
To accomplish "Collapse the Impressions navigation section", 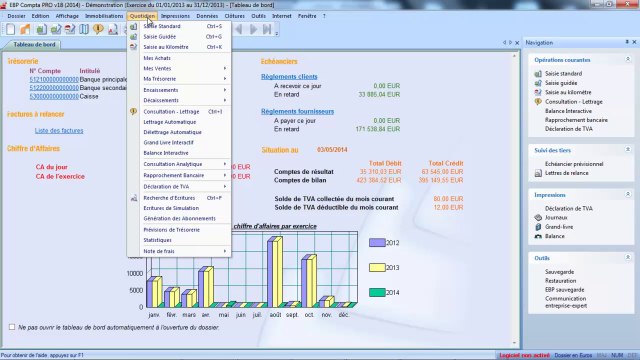I will tap(628, 195).
